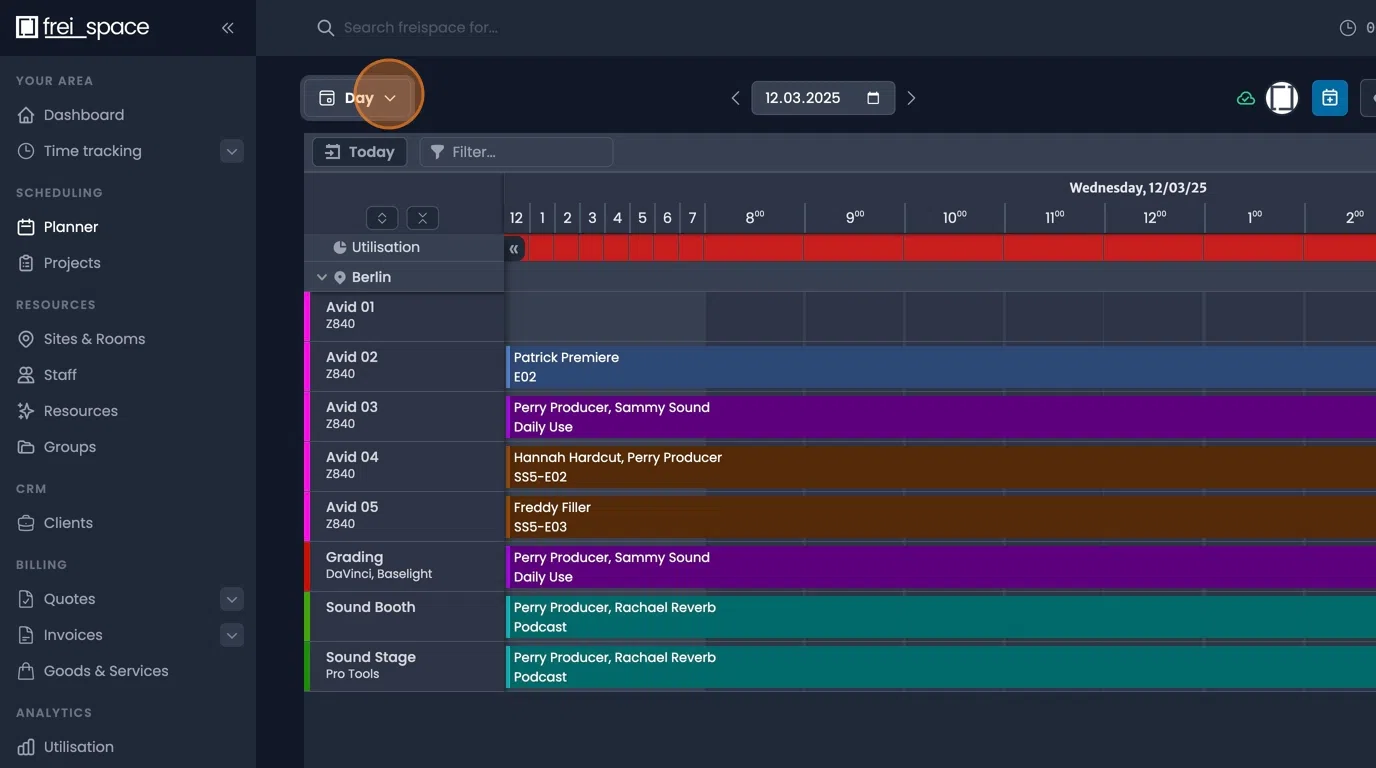Open the blue new booking calendar icon
This screenshot has height=768, width=1376.
coord(1329,97)
